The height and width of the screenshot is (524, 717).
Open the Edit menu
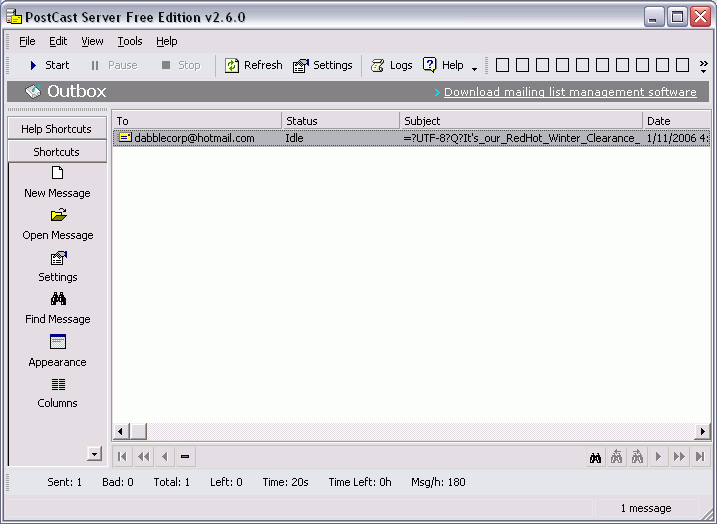(58, 41)
